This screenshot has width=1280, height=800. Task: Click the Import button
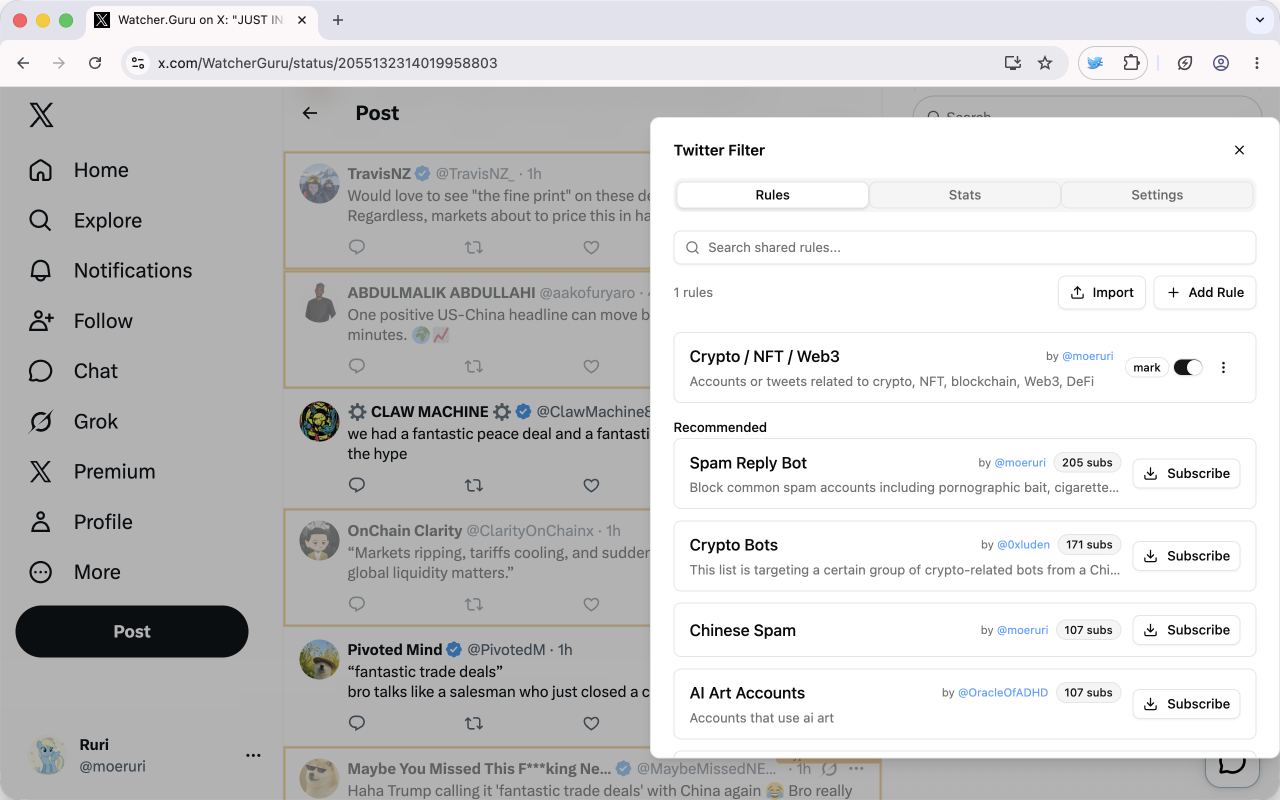pos(1102,292)
